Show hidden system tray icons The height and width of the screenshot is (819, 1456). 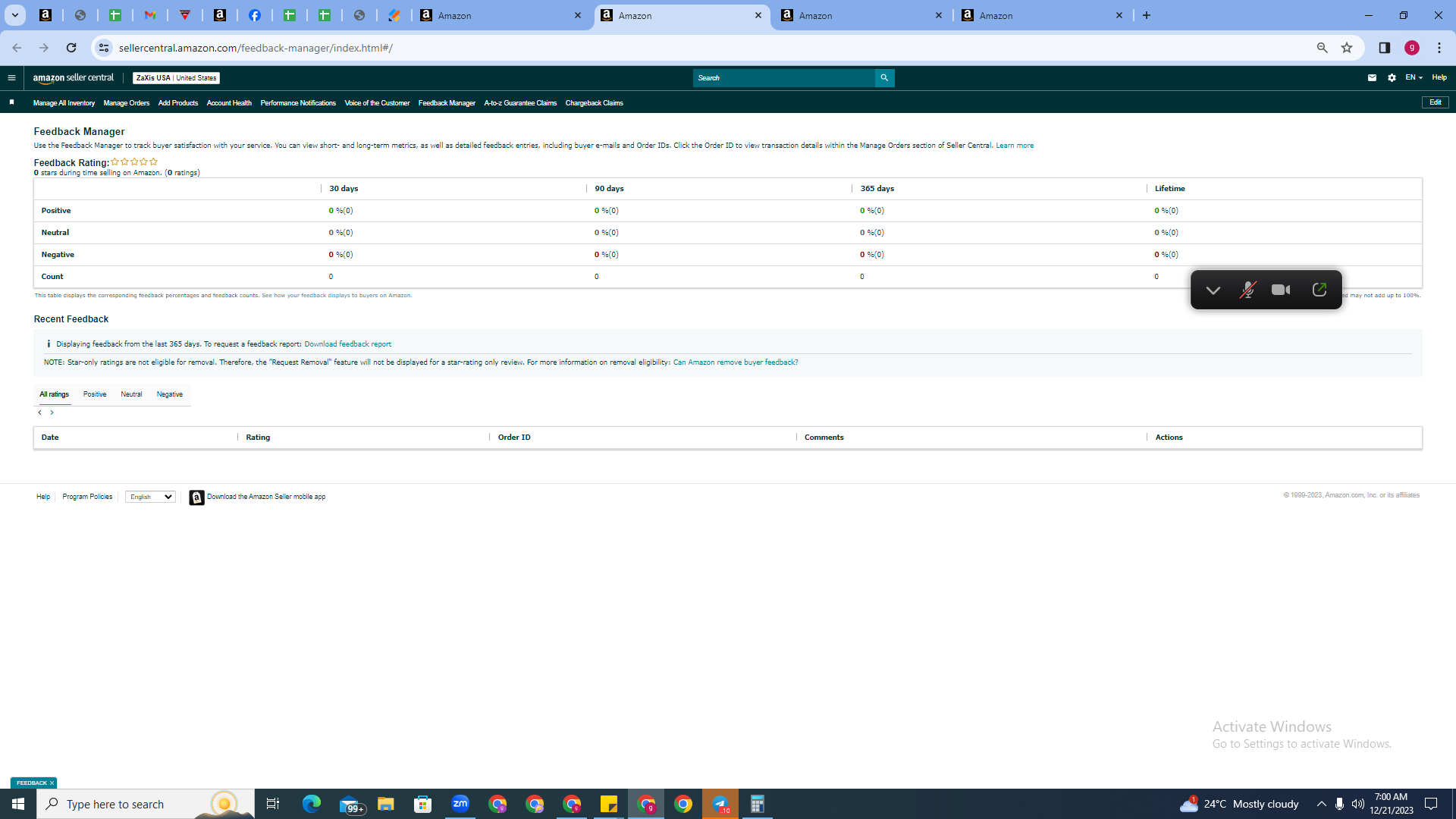coord(1322,804)
